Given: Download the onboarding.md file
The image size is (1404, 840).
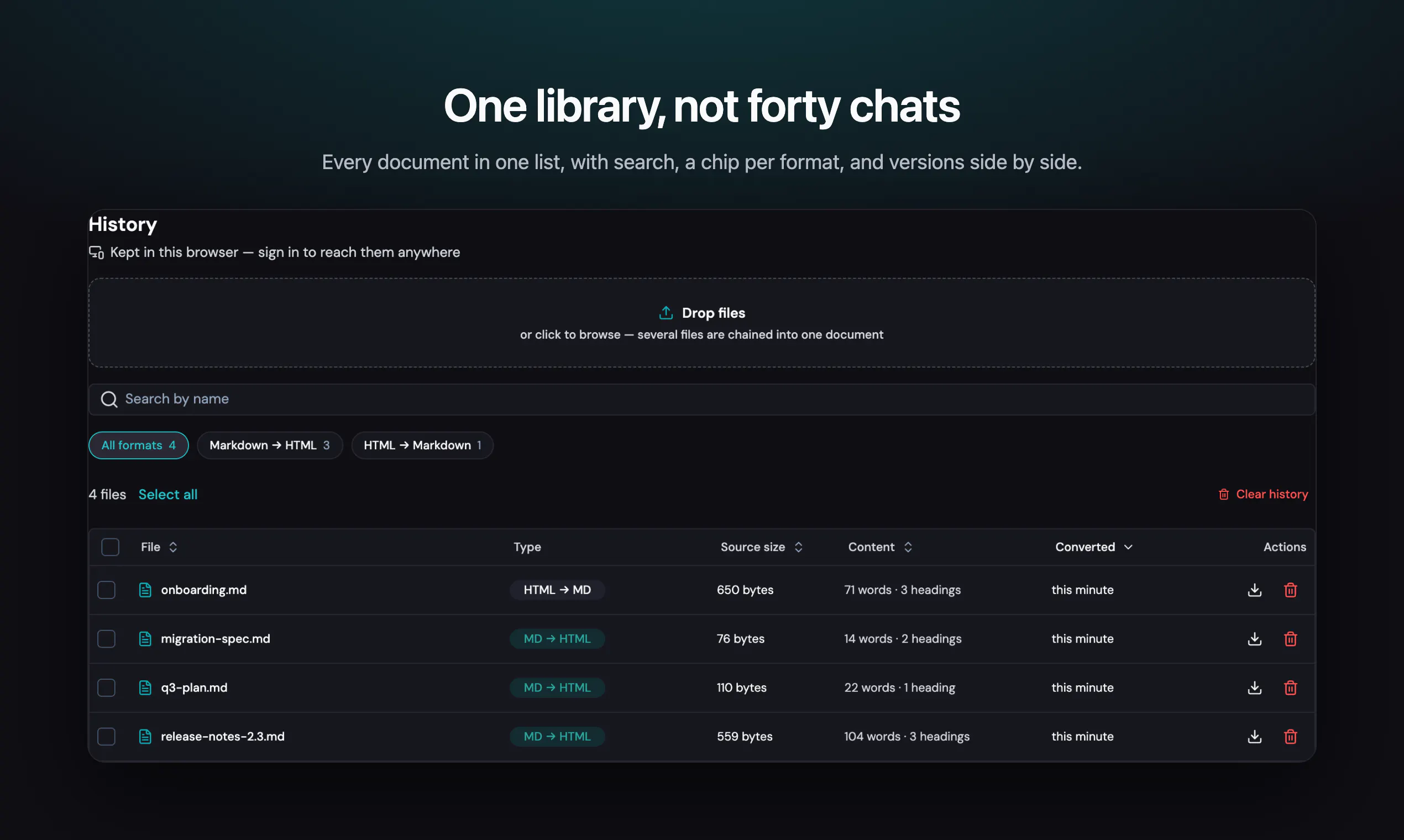Looking at the screenshot, I should 1255,590.
